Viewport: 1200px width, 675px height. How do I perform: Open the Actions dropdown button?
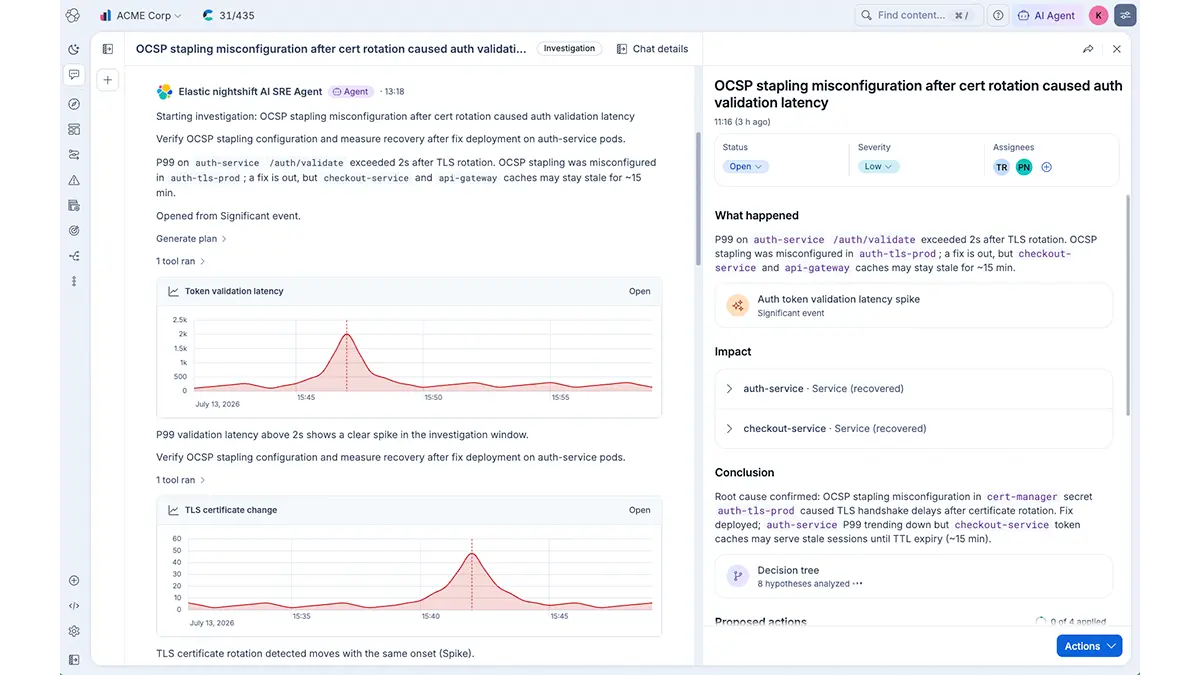tap(1089, 646)
